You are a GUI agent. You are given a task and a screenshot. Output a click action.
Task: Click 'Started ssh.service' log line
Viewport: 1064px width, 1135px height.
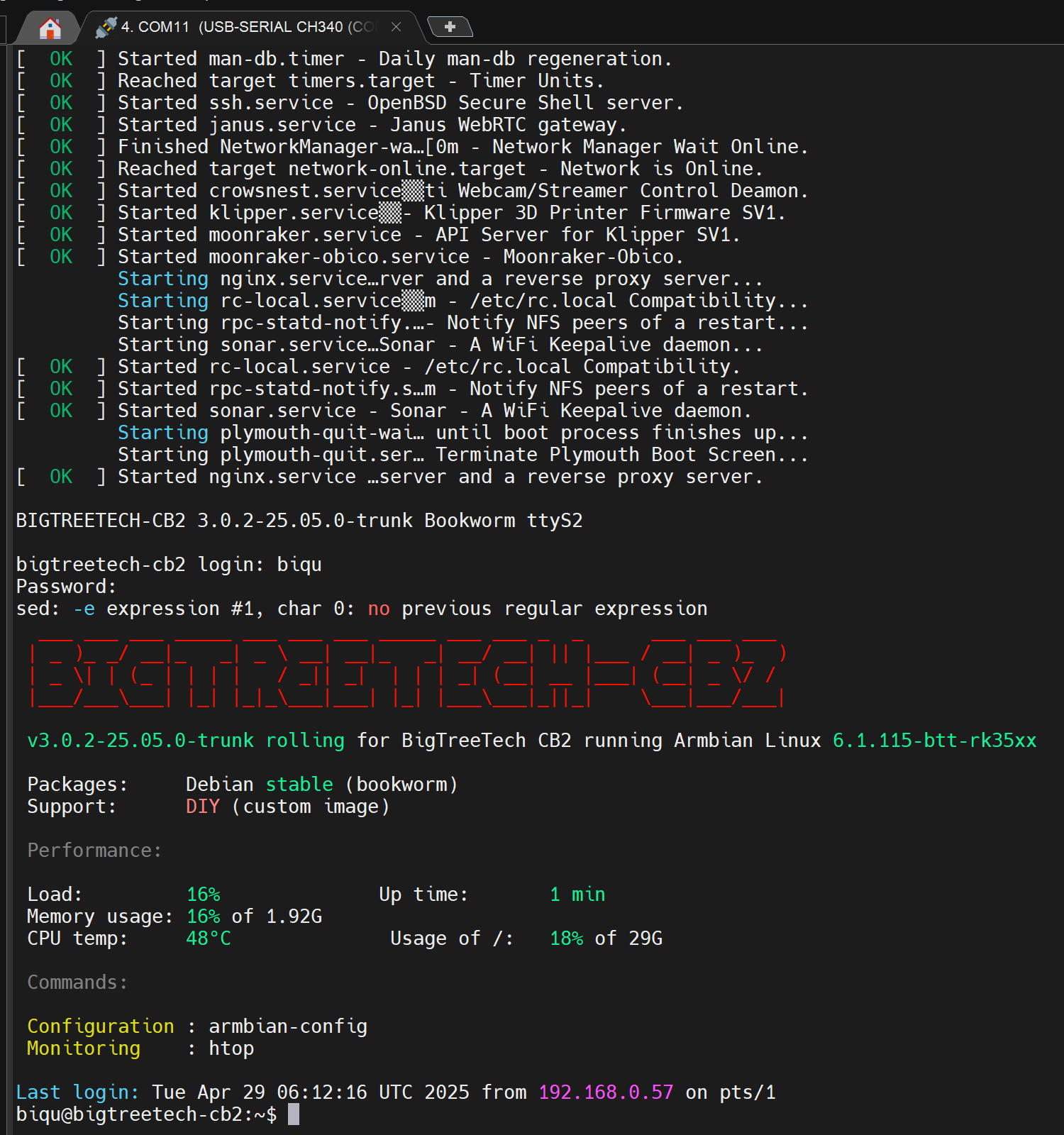pyautogui.click(x=350, y=103)
